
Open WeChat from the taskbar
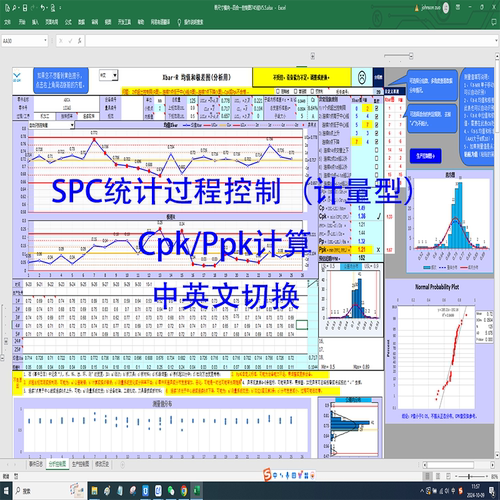(x=171, y=491)
